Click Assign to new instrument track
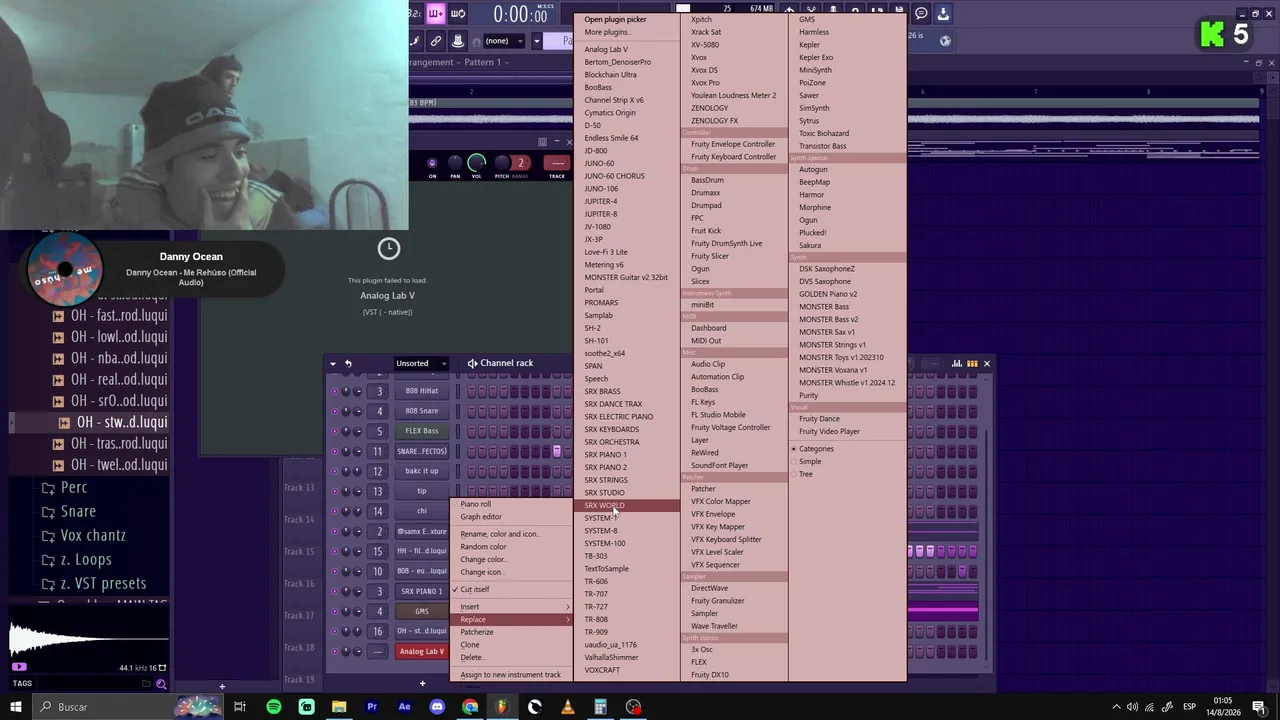The height and width of the screenshot is (720, 1280). pyautogui.click(x=511, y=675)
